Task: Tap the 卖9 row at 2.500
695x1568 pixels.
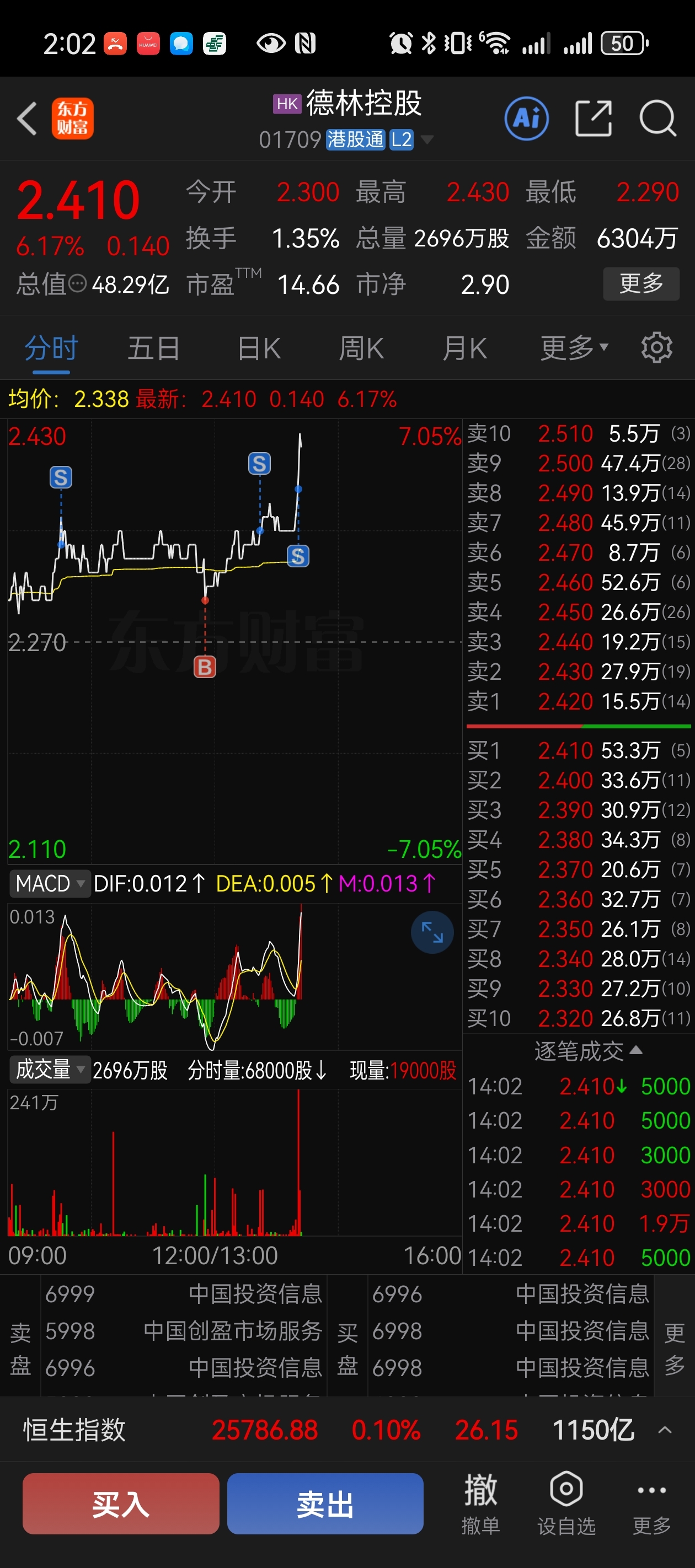Action: [x=579, y=463]
